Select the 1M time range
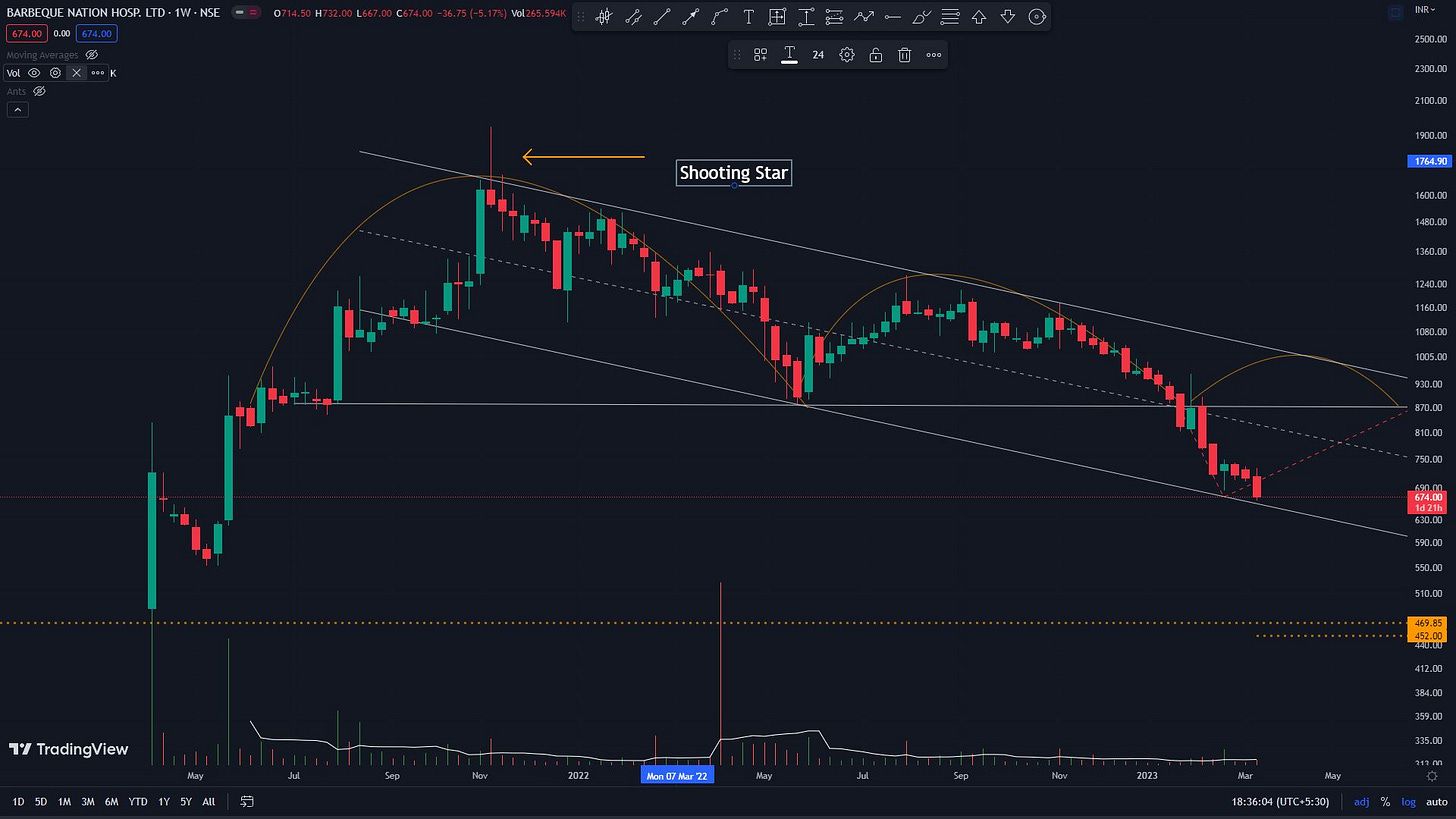Image resolution: width=1456 pixels, height=819 pixels. pyautogui.click(x=64, y=801)
